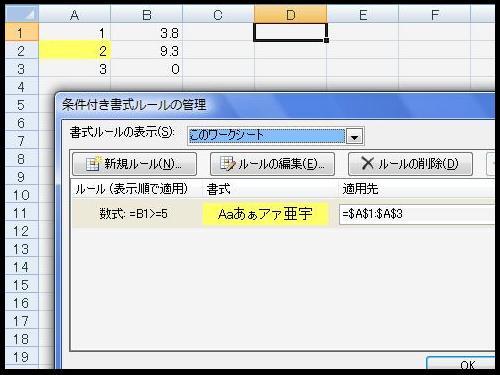Click cell A1 containing 1
500x375 pixels.
[75, 32]
